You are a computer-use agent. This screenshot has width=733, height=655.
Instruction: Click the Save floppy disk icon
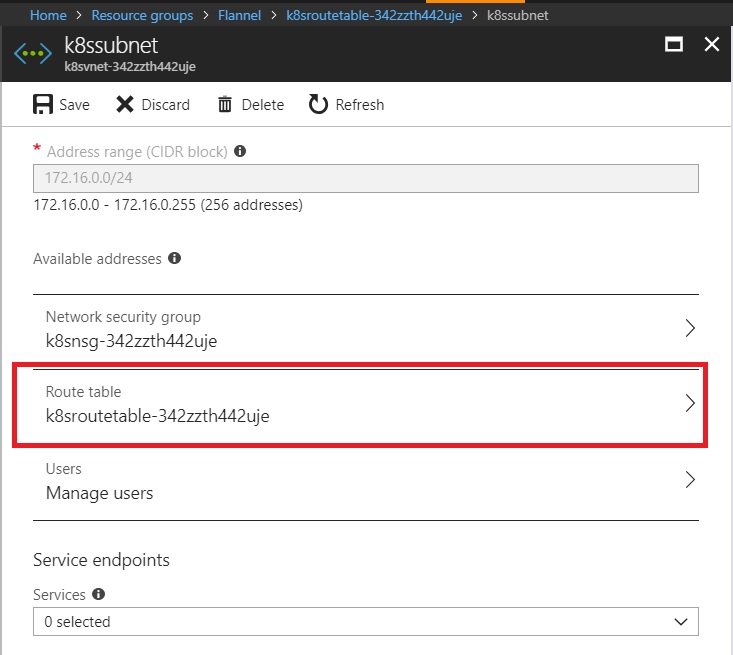tap(43, 104)
